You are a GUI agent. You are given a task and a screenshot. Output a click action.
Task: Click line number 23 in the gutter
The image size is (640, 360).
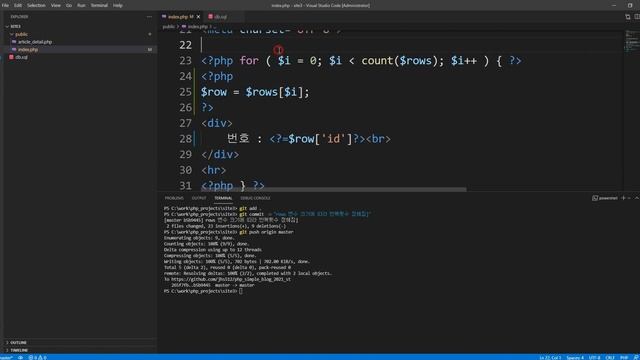(185, 61)
